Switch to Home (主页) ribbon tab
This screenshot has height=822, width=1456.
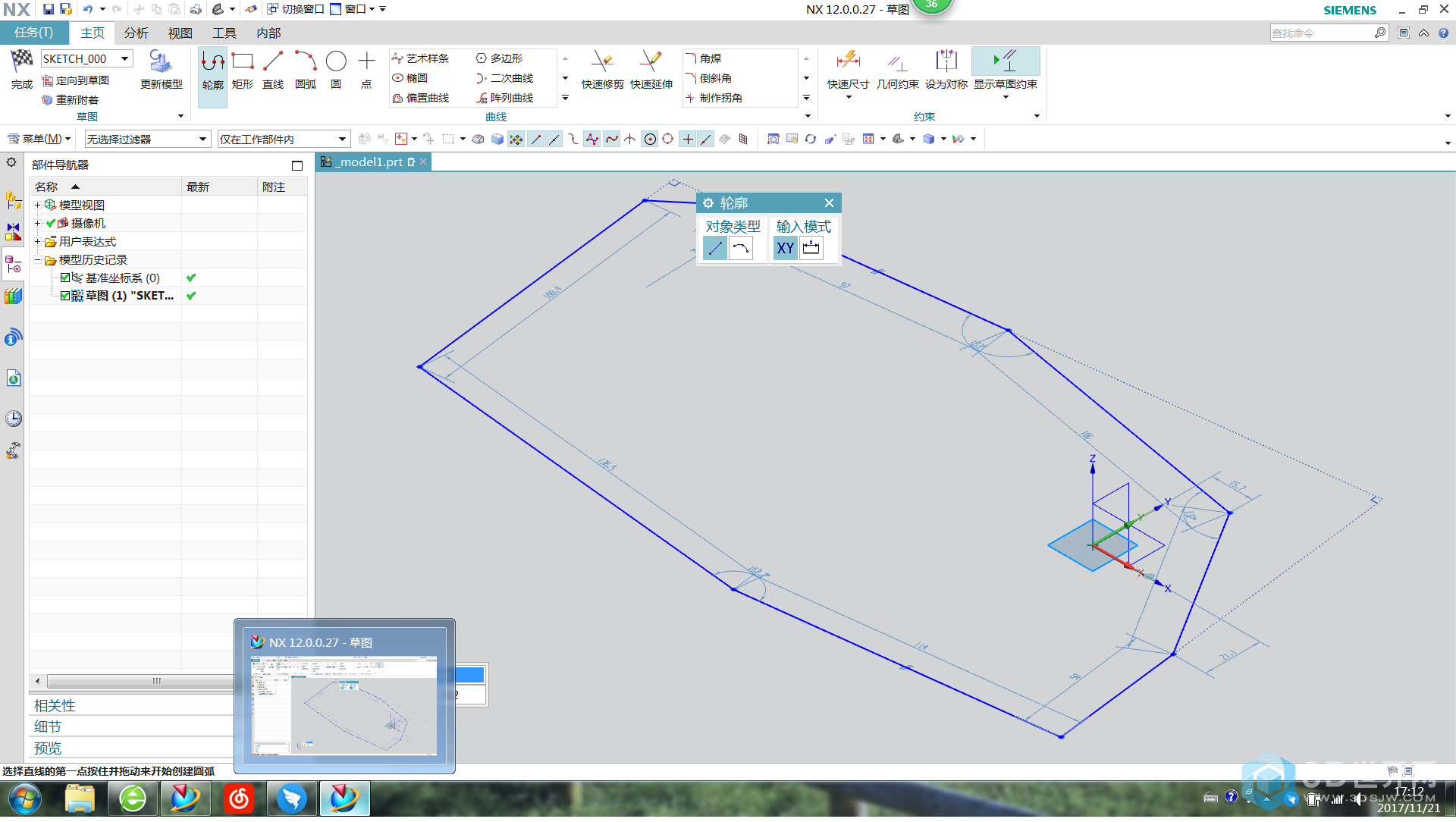pos(93,33)
